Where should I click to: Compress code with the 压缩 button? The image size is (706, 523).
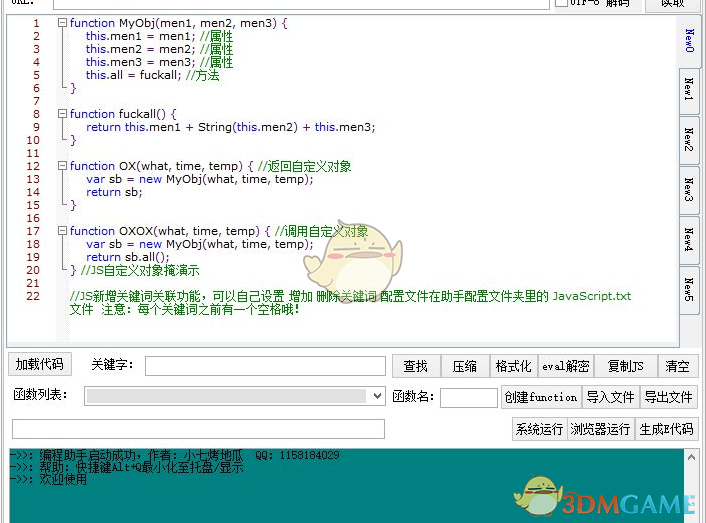pos(465,366)
